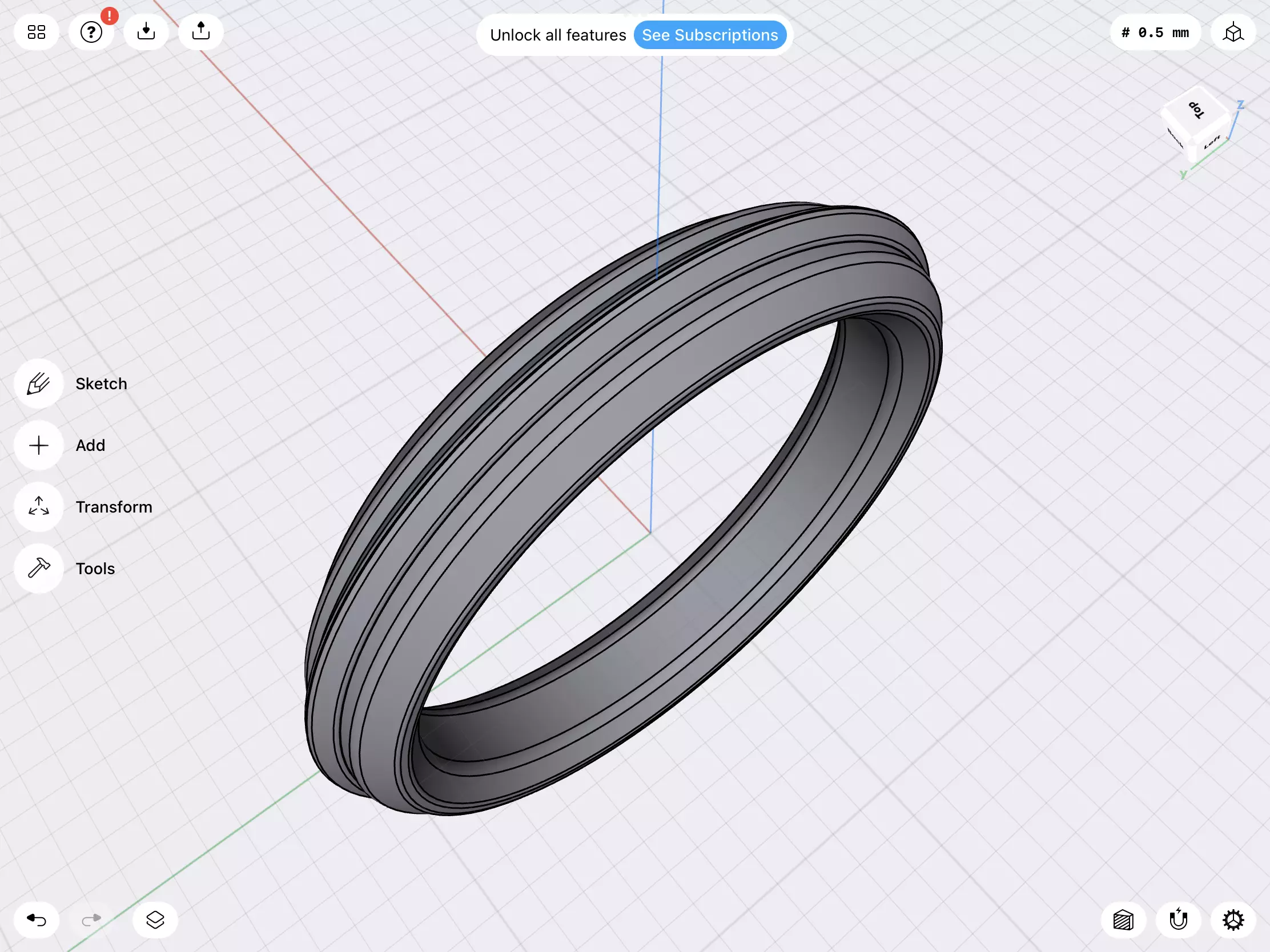The width and height of the screenshot is (1270, 952).
Task: Toggle the perspective view cube icon
Action: [1233, 33]
